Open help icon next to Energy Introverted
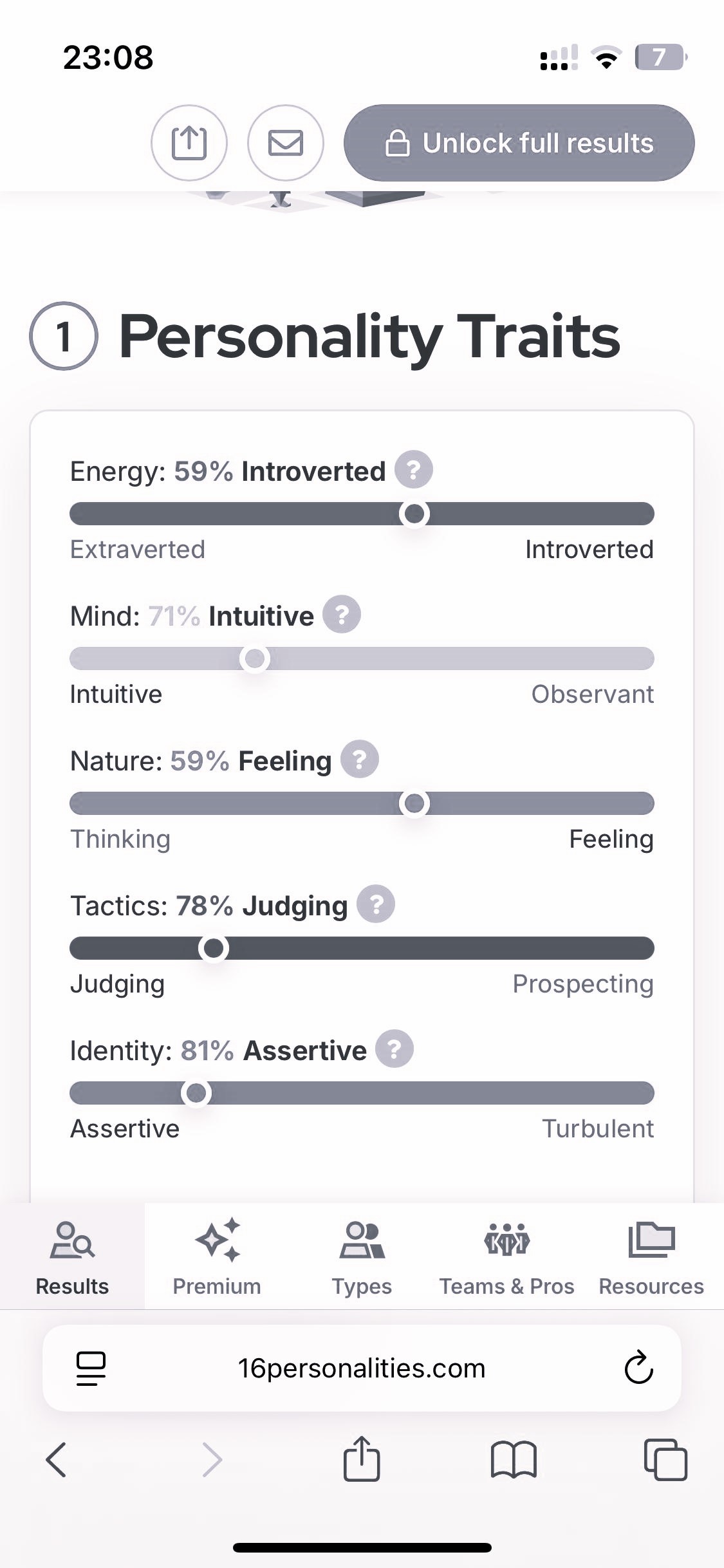Viewport: 724px width, 1568px height. click(x=413, y=469)
